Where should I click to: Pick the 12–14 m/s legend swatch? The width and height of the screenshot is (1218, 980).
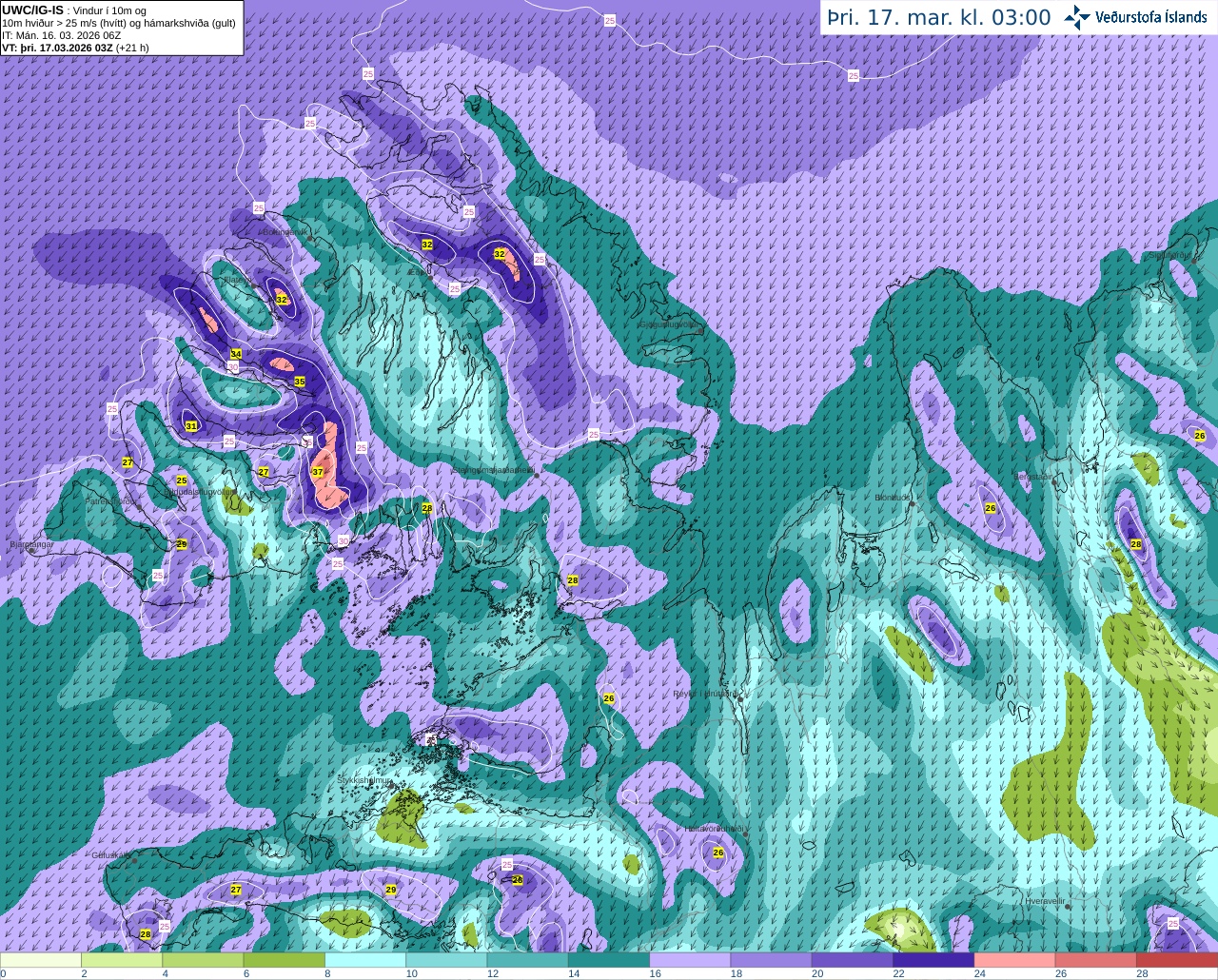click(x=528, y=959)
